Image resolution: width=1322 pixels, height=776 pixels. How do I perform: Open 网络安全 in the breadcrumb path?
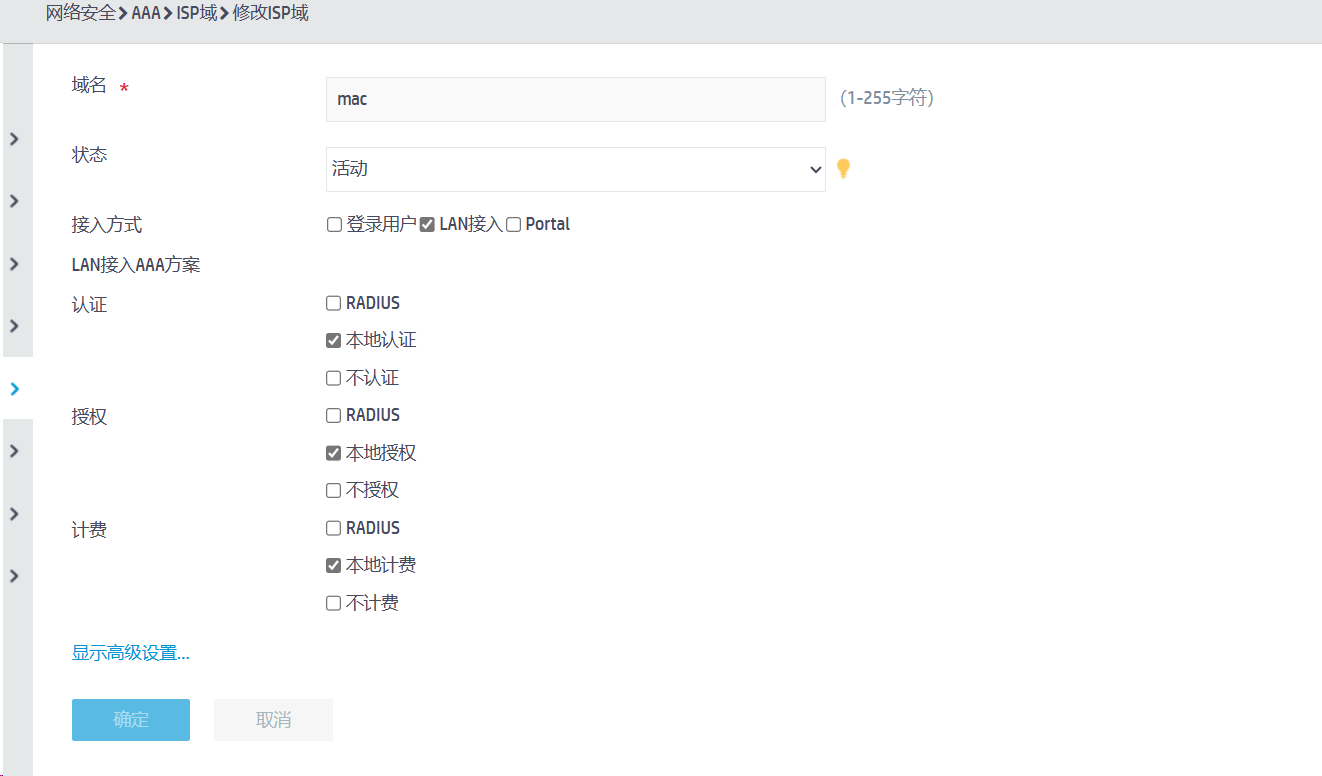80,15
